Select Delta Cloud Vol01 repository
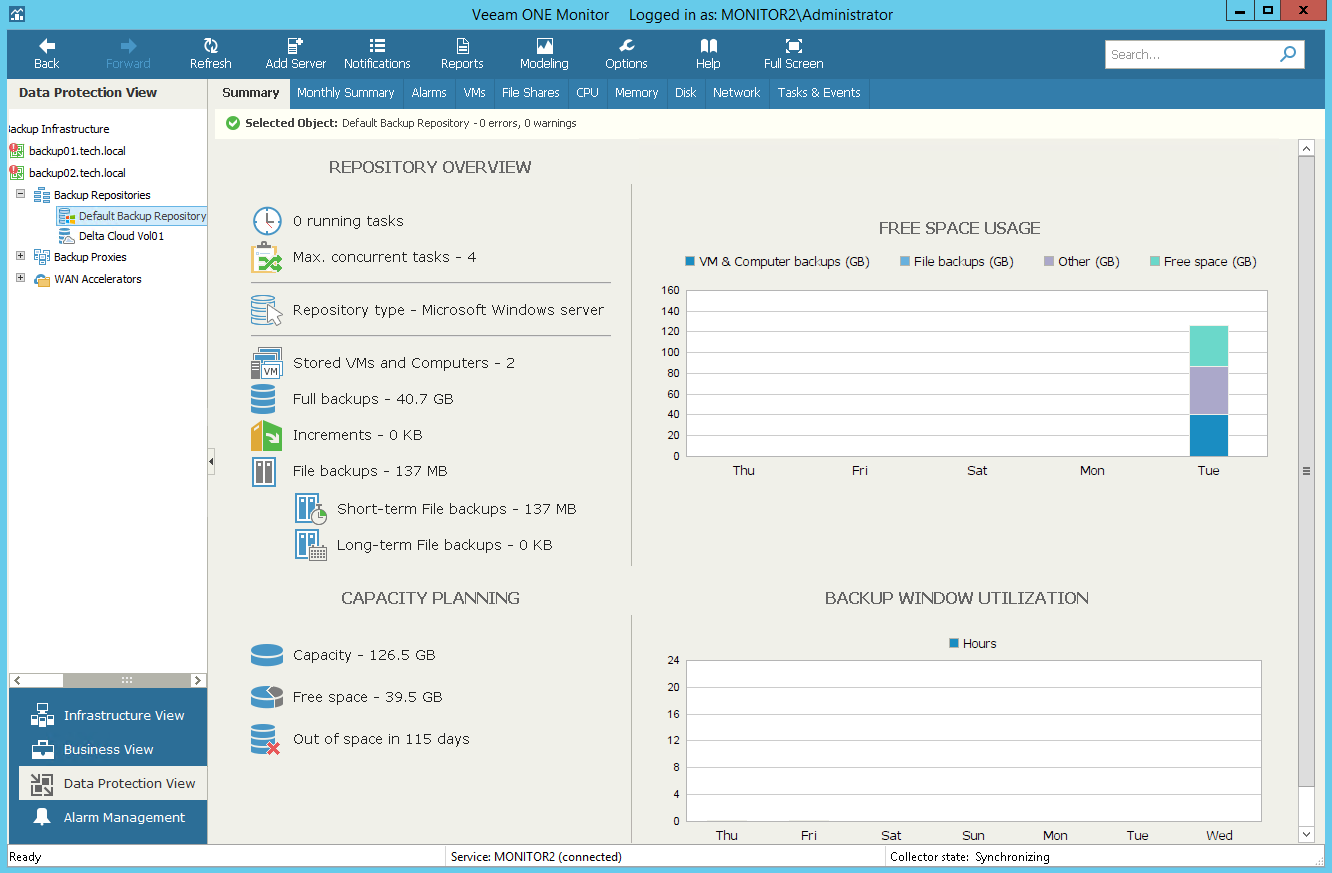This screenshot has width=1332, height=873. (121, 236)
